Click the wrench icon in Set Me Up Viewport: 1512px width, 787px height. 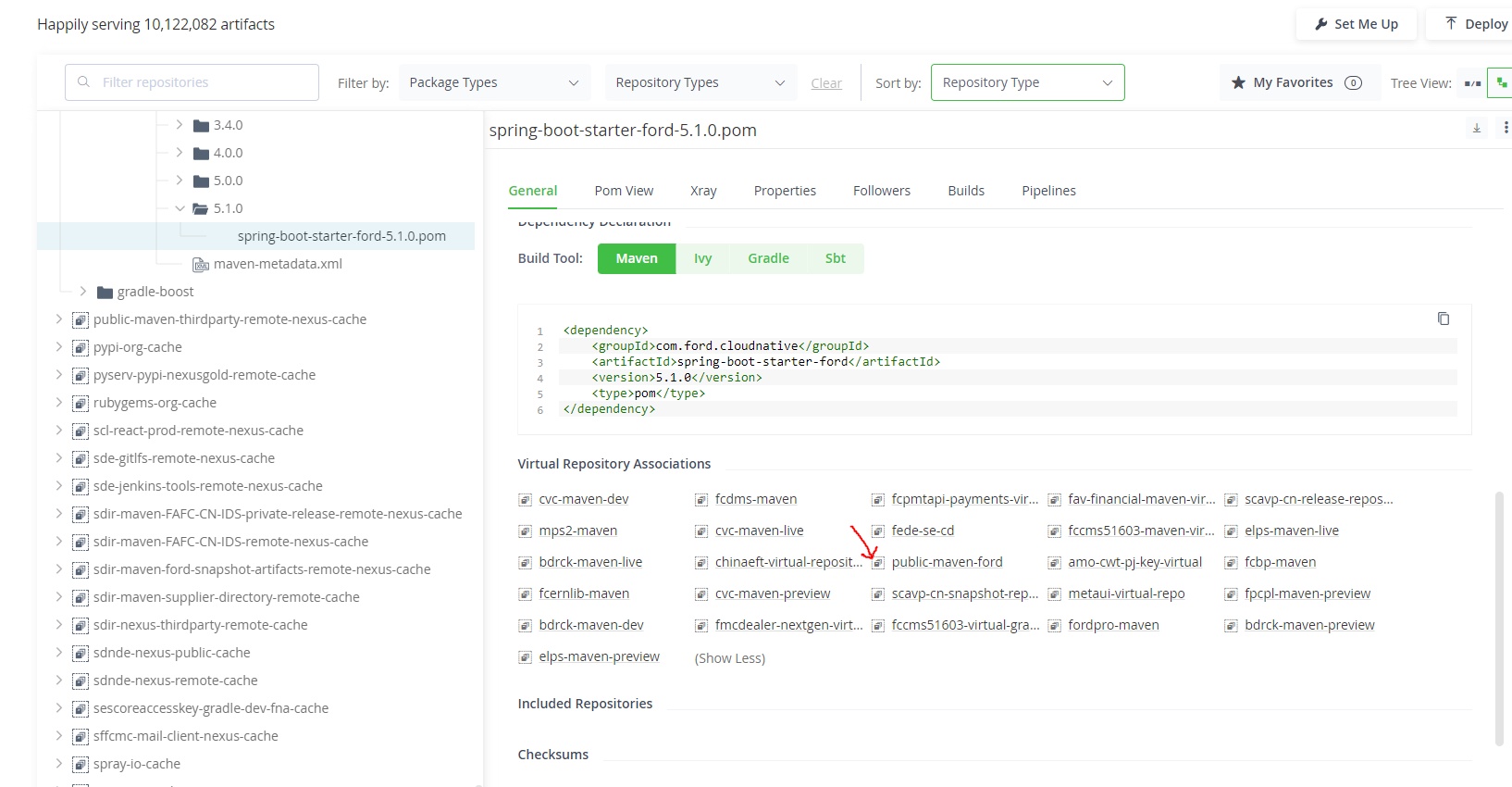[x=1321, y=24]
